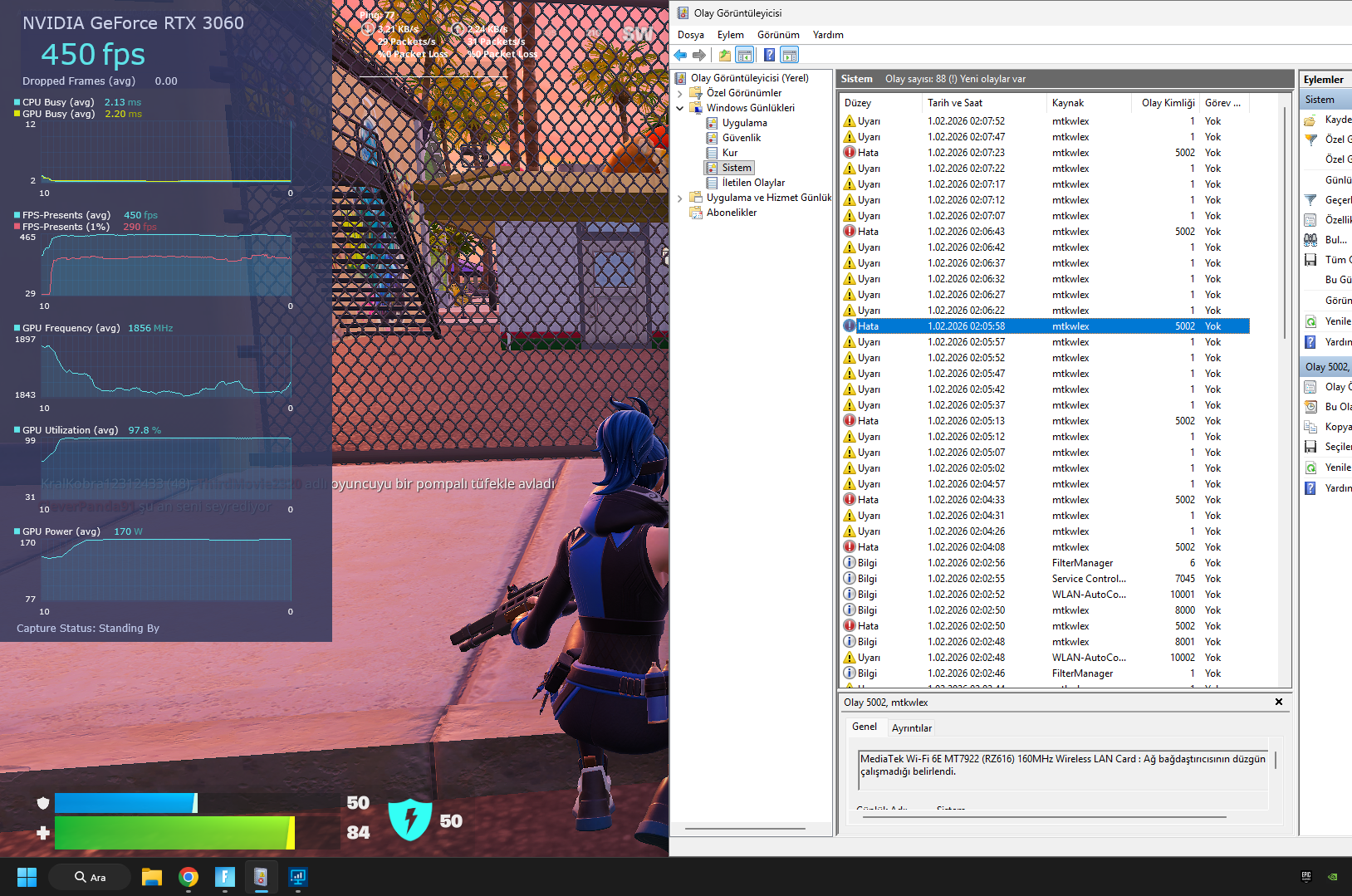
Task: Expand the Özel Görünümler tree node
Action: click(x=680, y=93)
